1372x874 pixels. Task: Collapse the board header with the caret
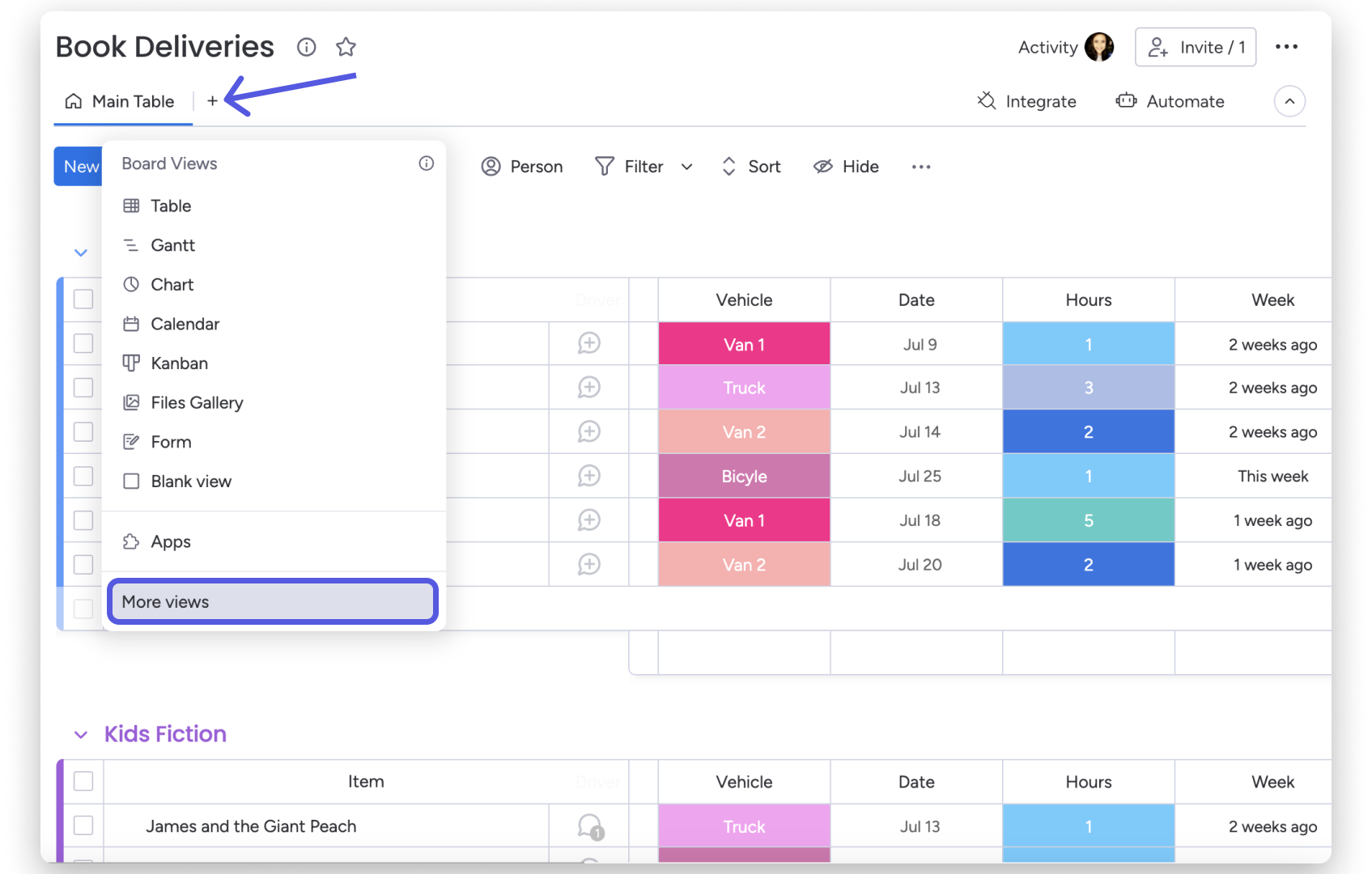pos(1289,101)
